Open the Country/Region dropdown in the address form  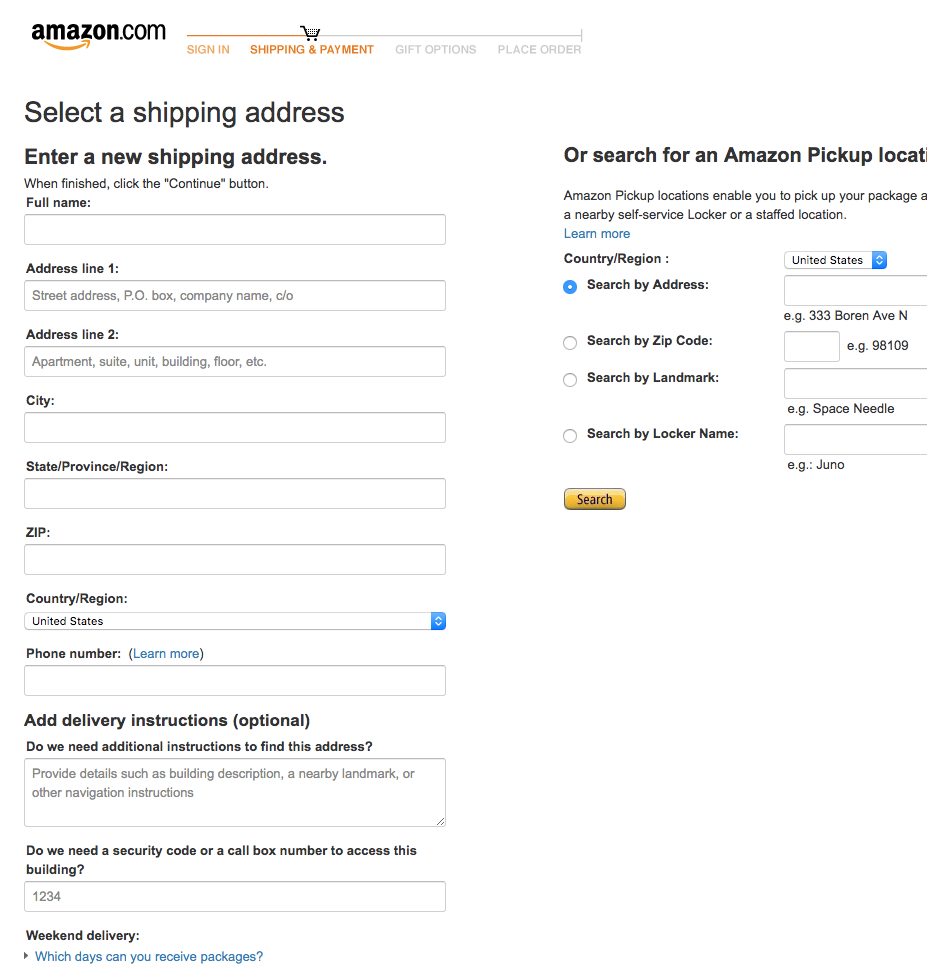click(234, 620)
